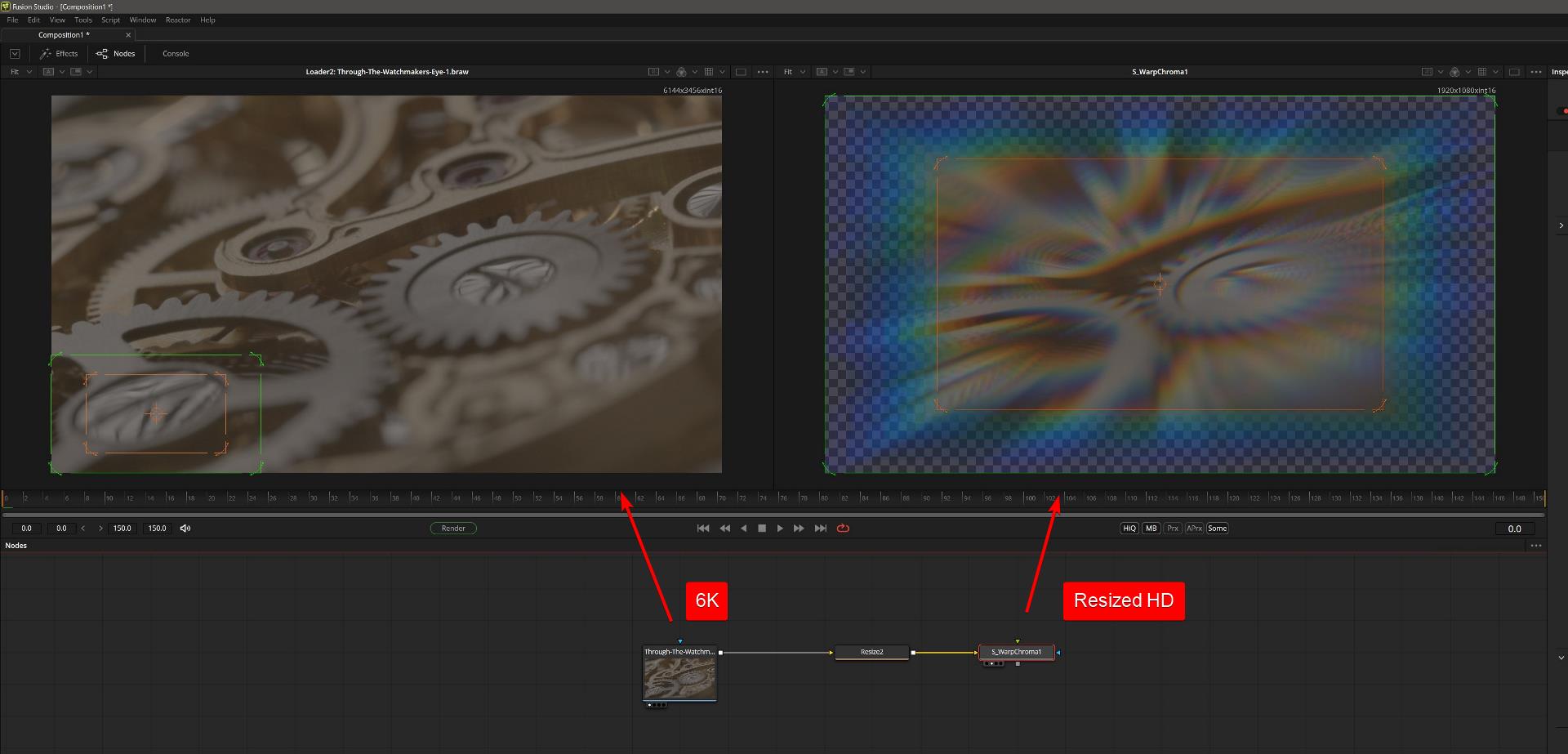Toggle the Some render selection button

(x=1218, y=529)
